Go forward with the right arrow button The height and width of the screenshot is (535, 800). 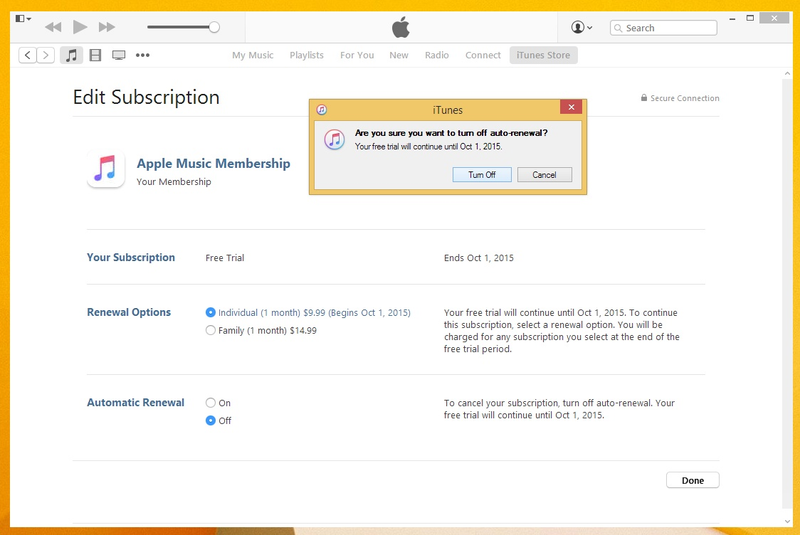coord(45,55)
